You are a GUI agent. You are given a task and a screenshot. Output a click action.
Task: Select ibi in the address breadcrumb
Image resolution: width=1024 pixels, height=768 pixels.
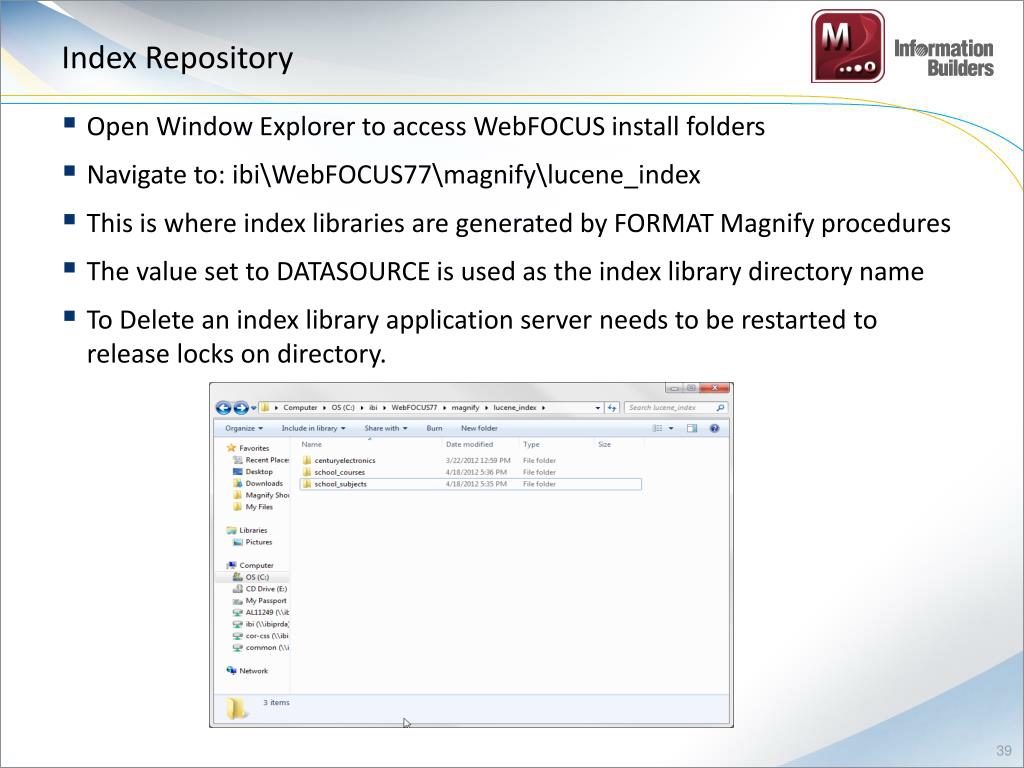[373, 408]
